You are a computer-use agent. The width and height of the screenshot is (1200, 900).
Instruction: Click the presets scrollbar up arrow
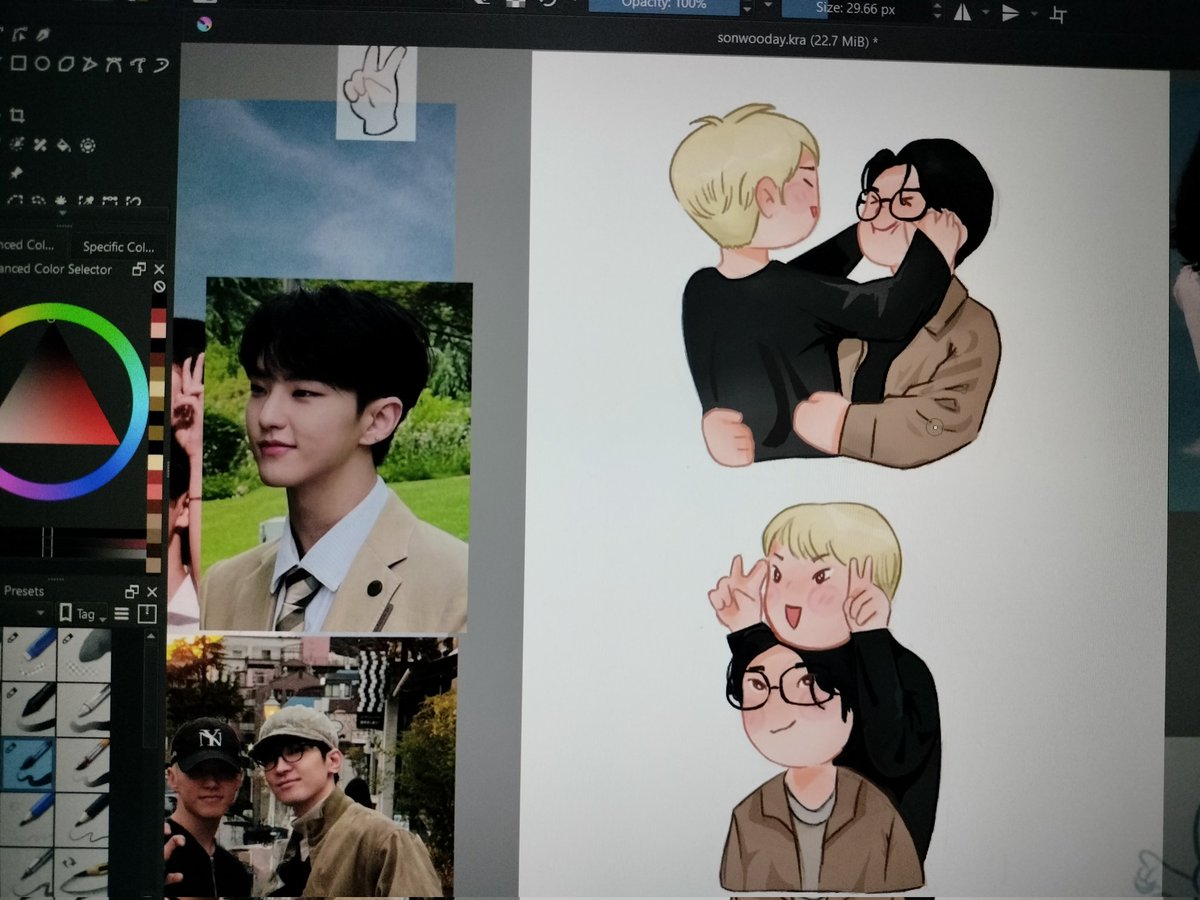(150, 637)
